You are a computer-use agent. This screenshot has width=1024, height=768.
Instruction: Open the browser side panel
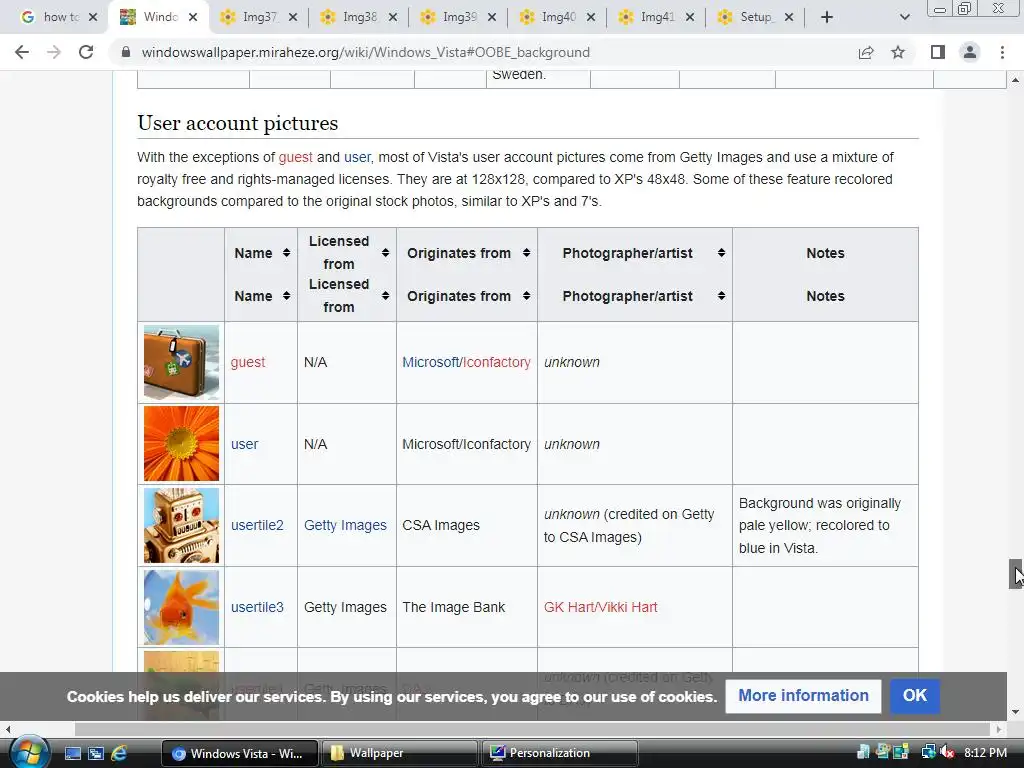pos(938,52)
